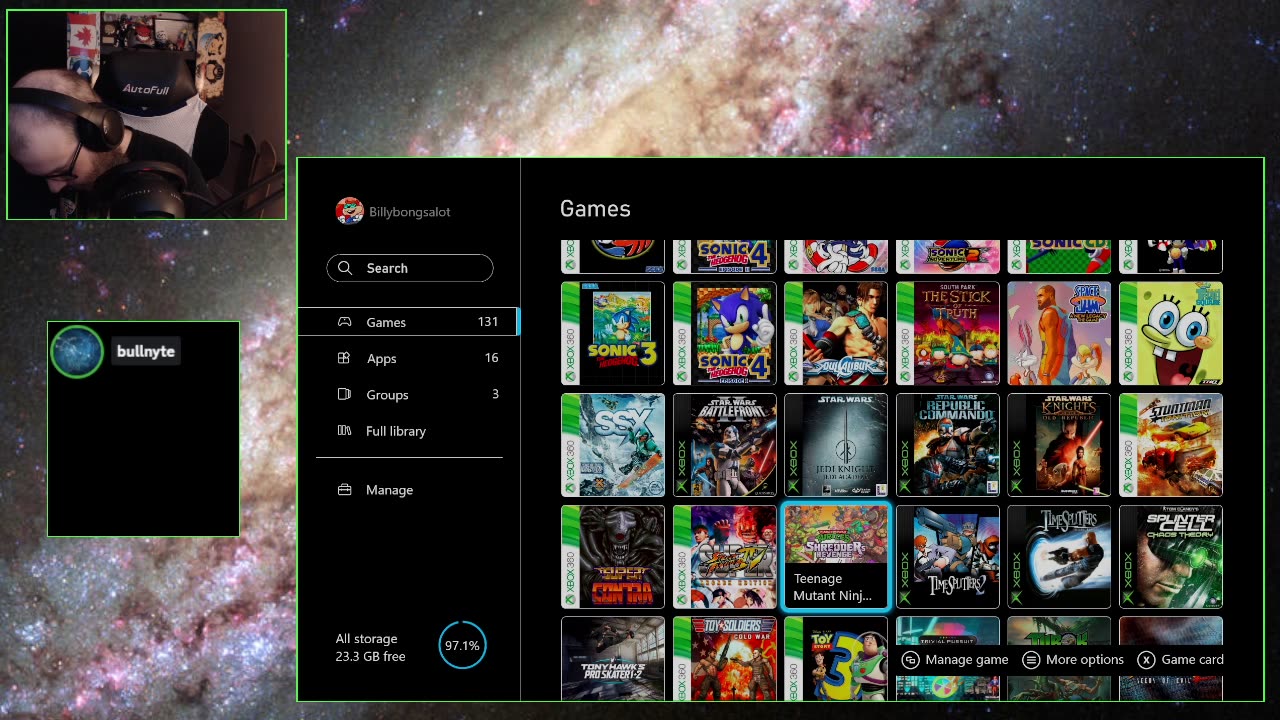Select the SSX game tile
This screenshot has height=720, width=1280.
click(x=613, y=445)
